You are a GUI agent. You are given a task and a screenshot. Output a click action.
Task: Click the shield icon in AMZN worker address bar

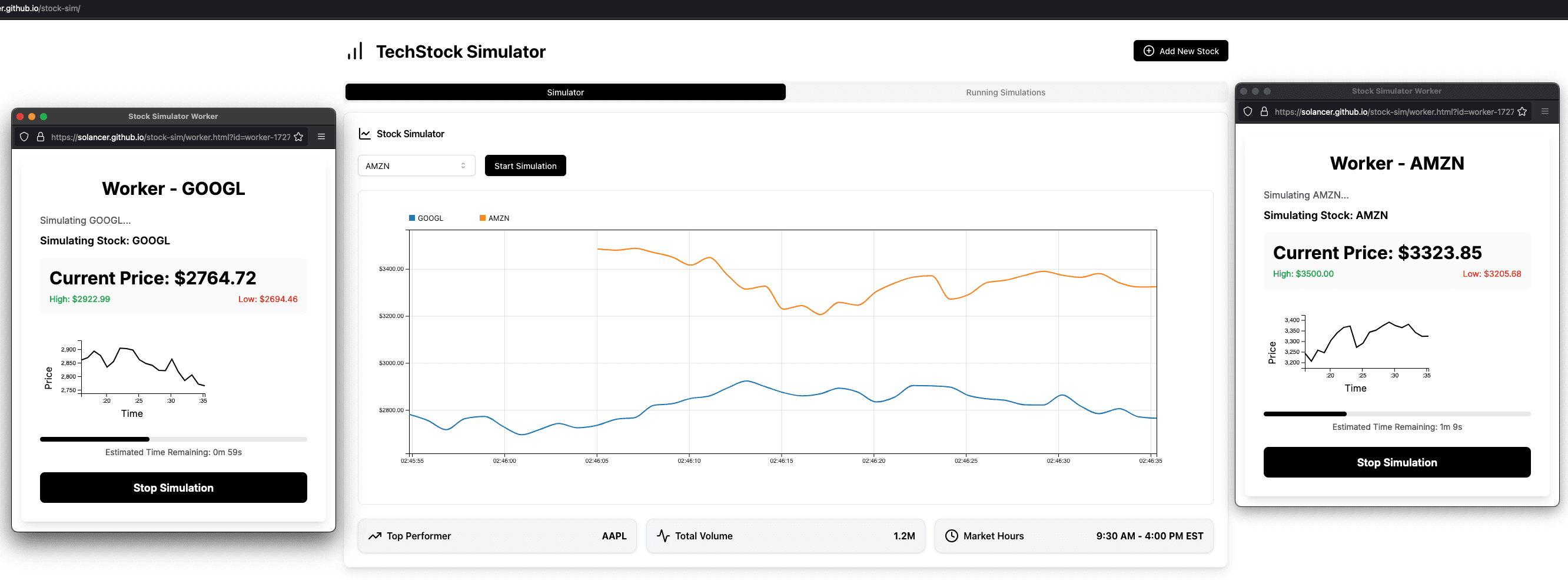tap(1247, 111)
